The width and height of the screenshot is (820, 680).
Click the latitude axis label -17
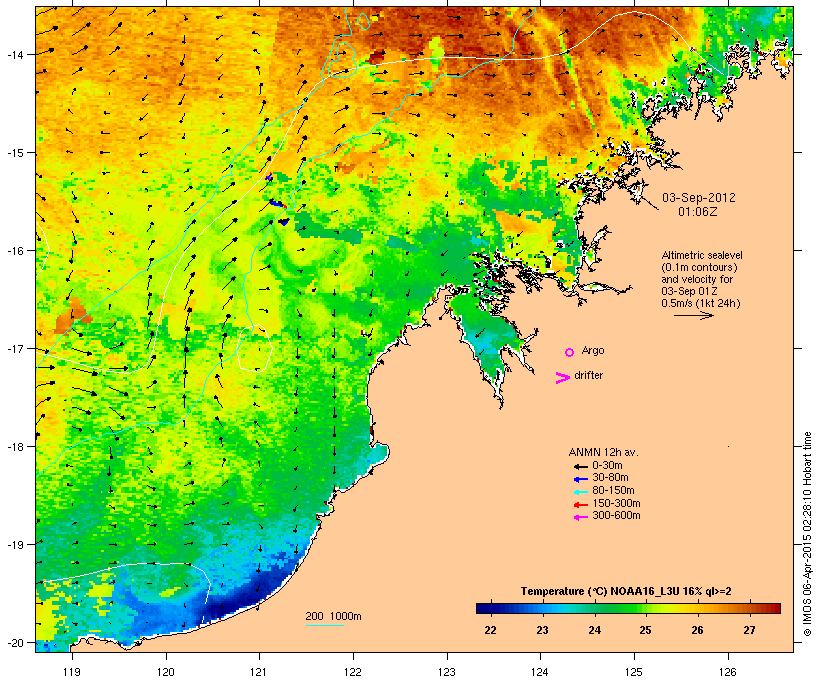[15, 348]
